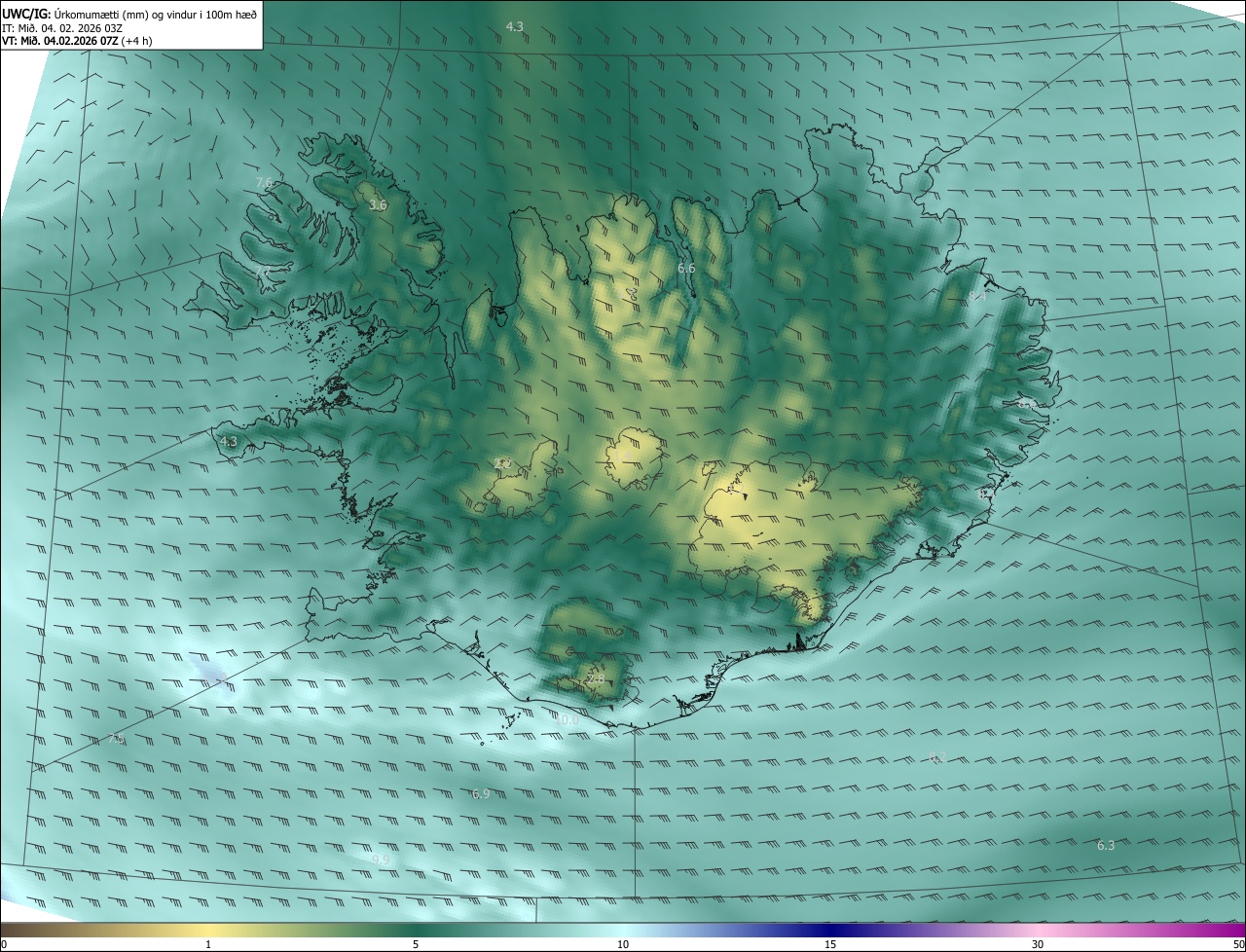Image resolution: width=1246 pixels, height=952 pixels.
Task: Click the 4.3 value on the western peninsula
Action: pyautogui.click(x=229, y=441)
